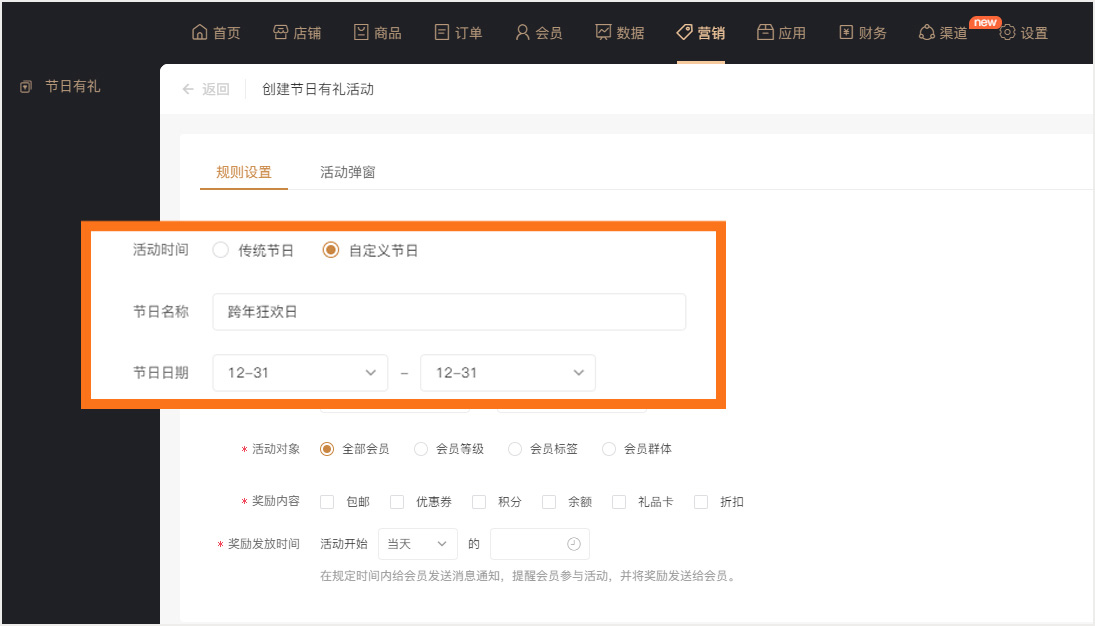The image size is (1095, 626).
Task: Switch to the 活动弹窗 tab
Action: (x=347, y=172)
